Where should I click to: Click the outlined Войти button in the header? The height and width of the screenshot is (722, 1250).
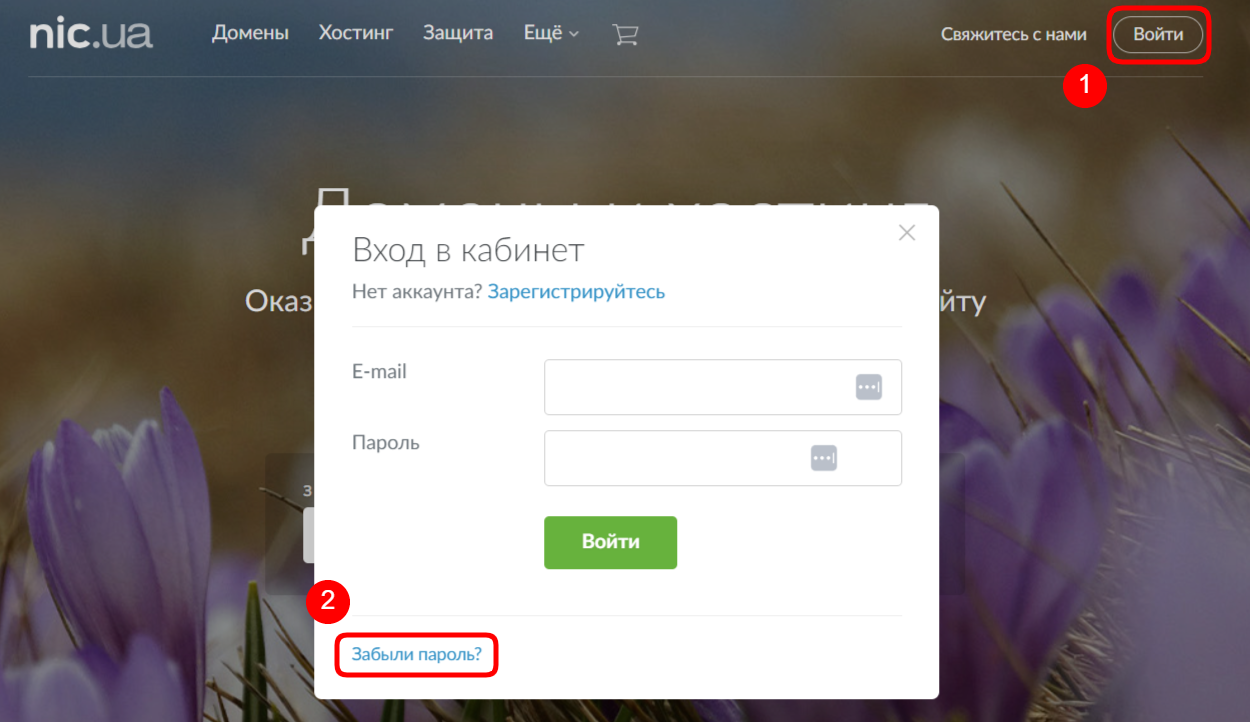click(x=1158, y=35)
